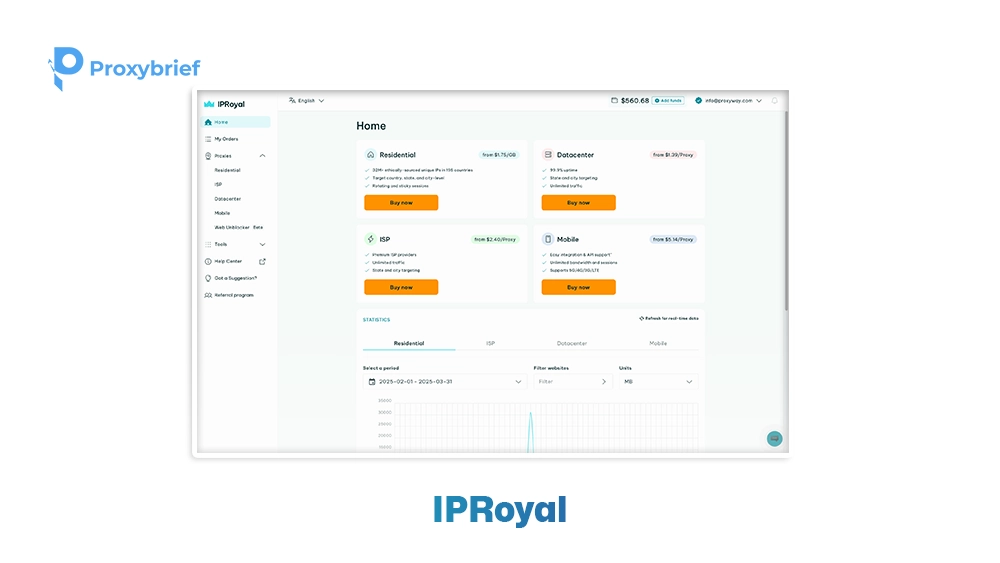The height and width of the screenshot is (563, 1000).
Task: Click the calendar icon in period selector
Action: click(x=372, y=382)
